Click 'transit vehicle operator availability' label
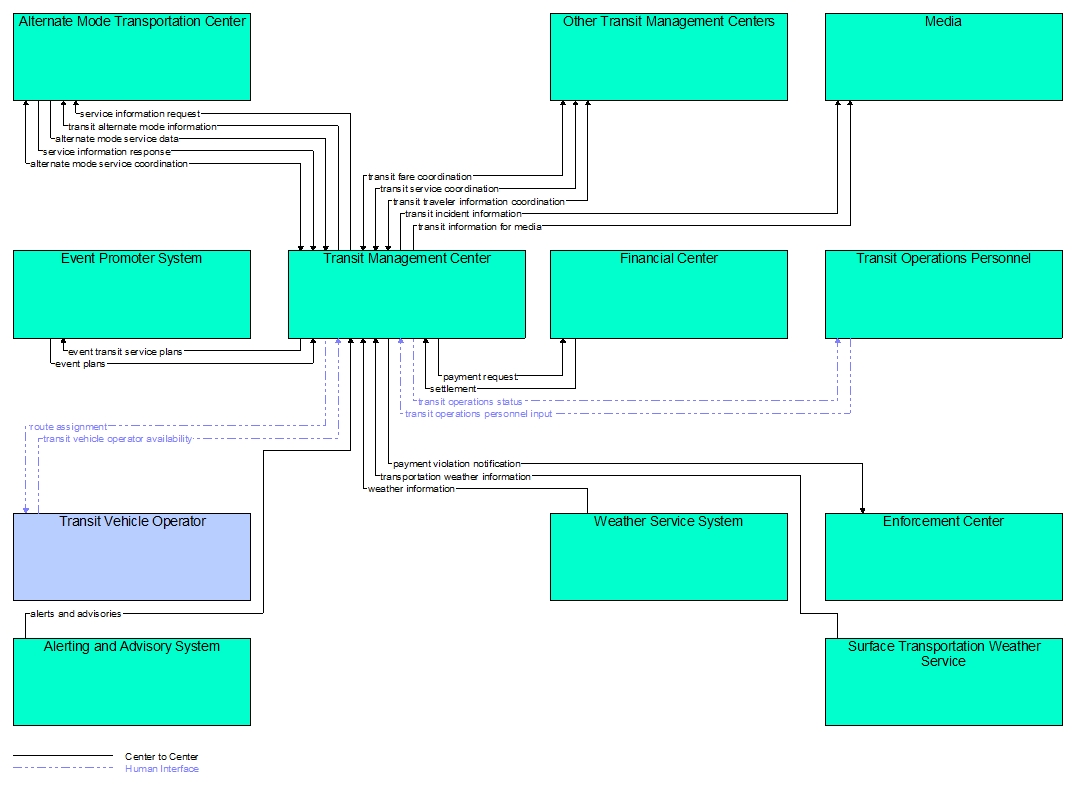 pos(118,439)
